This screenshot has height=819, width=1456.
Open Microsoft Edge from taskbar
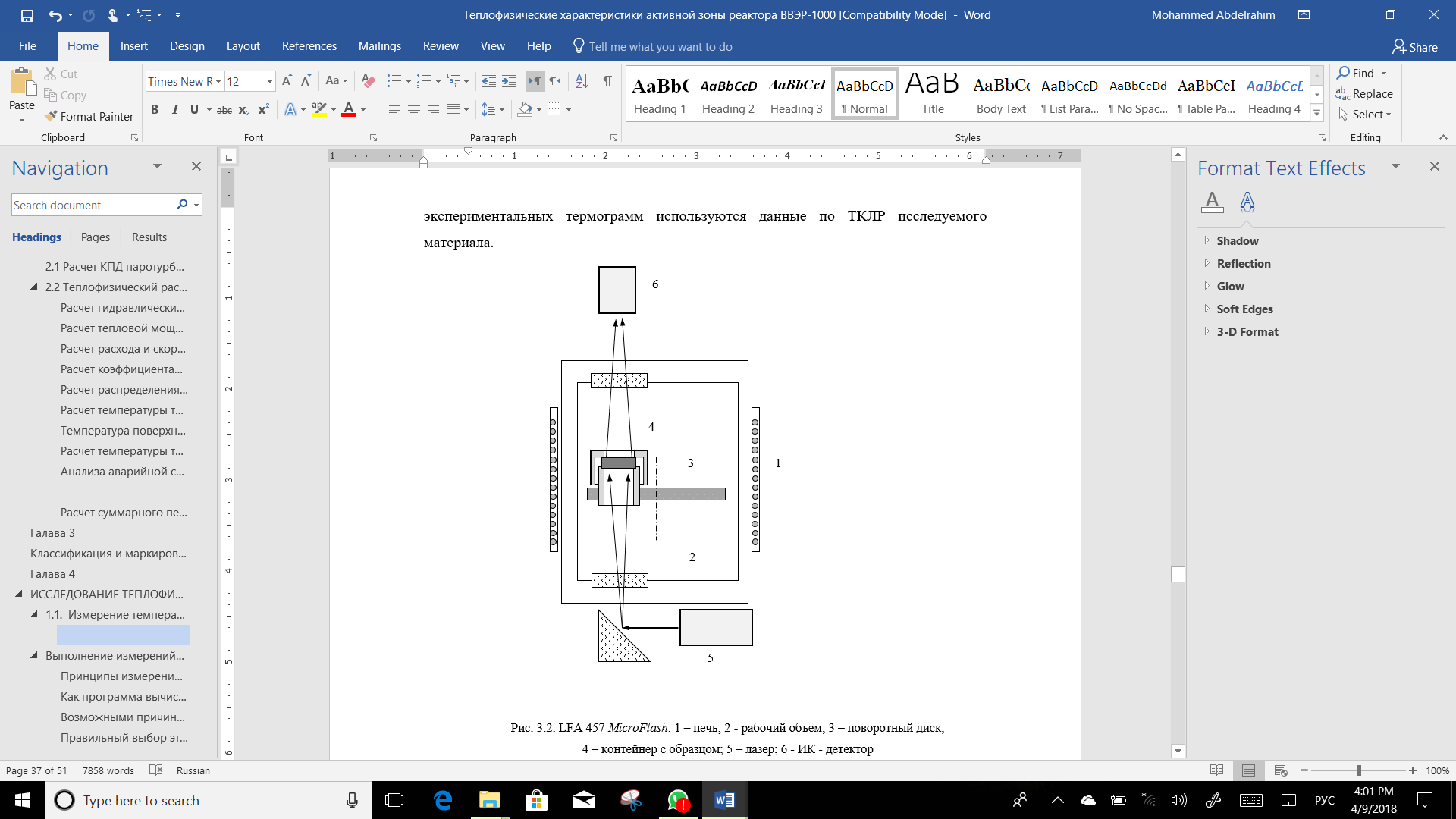pyautogui.click(x=443, y=800)
